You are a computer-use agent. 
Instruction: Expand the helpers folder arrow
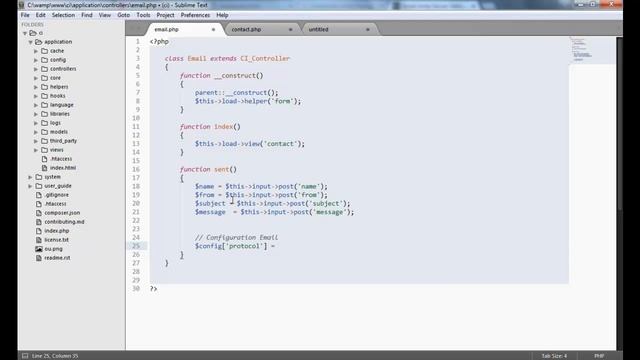[36, 87]
